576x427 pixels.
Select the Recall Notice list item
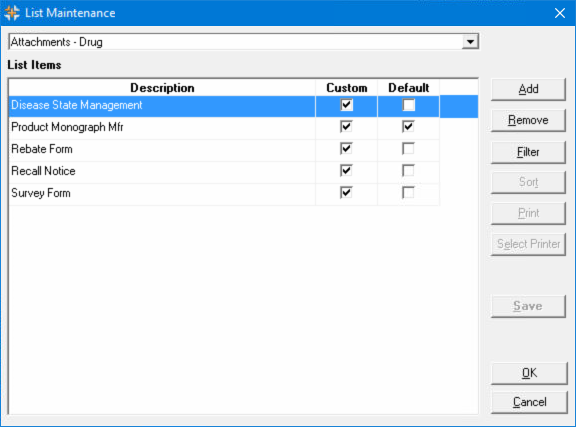(43, 171)
